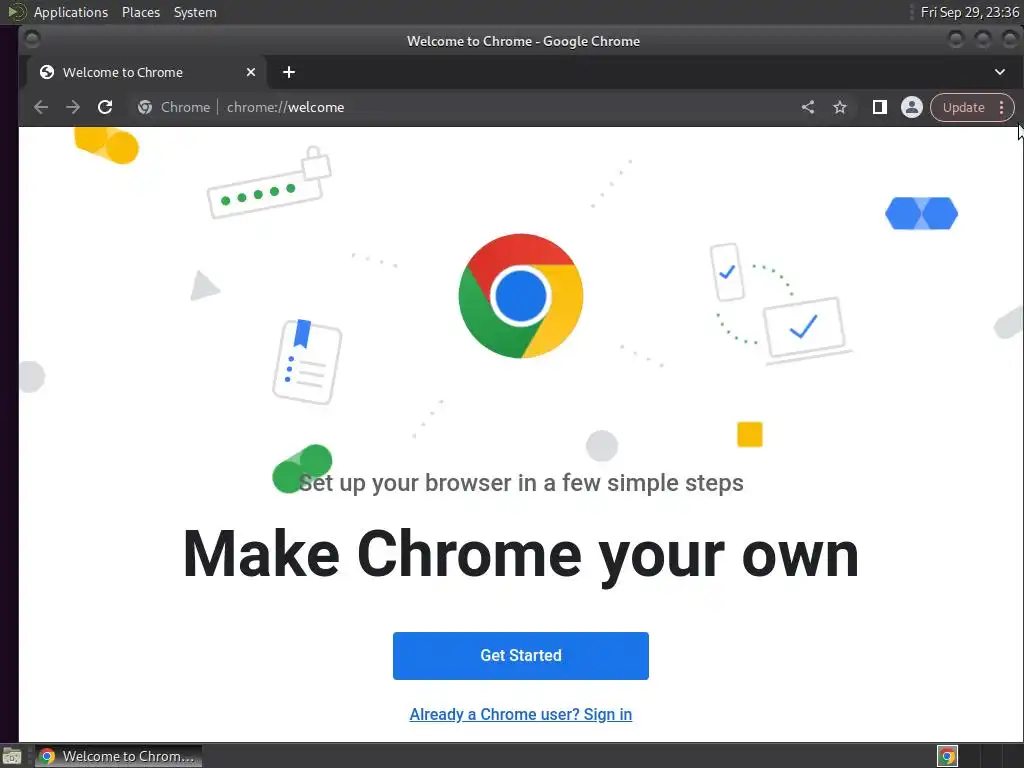Open the three-dot Chrome menu
The width and height of the screenshot is (1024, 768).
click(1002, 108)
